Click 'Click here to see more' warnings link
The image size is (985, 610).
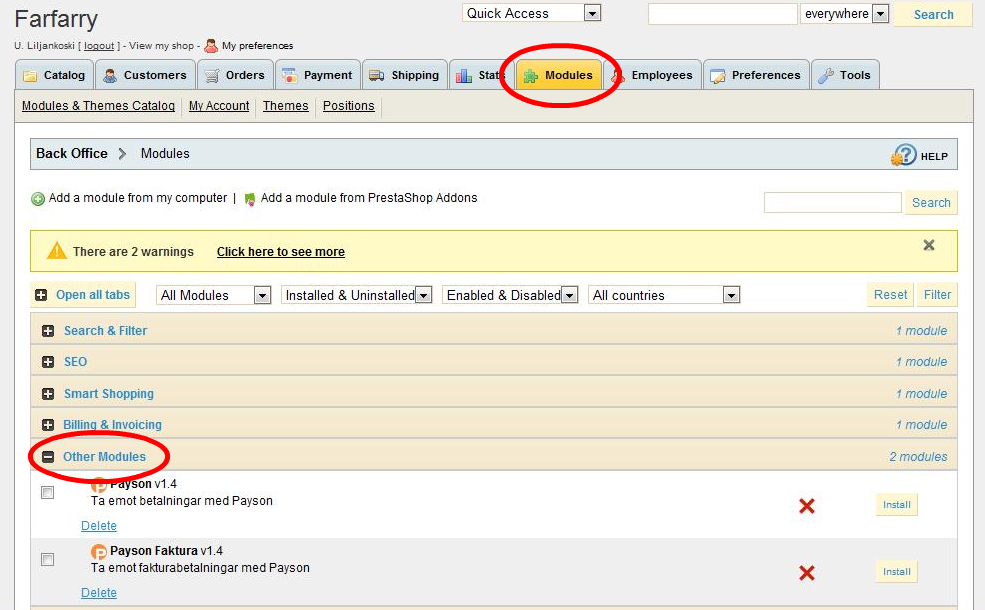pos(281,252)
